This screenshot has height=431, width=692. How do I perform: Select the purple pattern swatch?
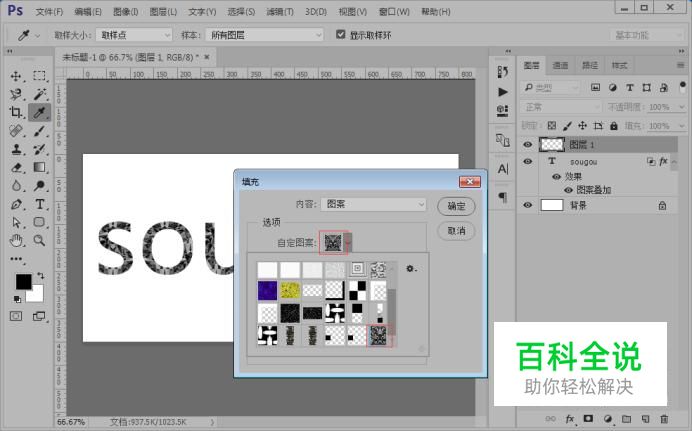pos(267,291)
